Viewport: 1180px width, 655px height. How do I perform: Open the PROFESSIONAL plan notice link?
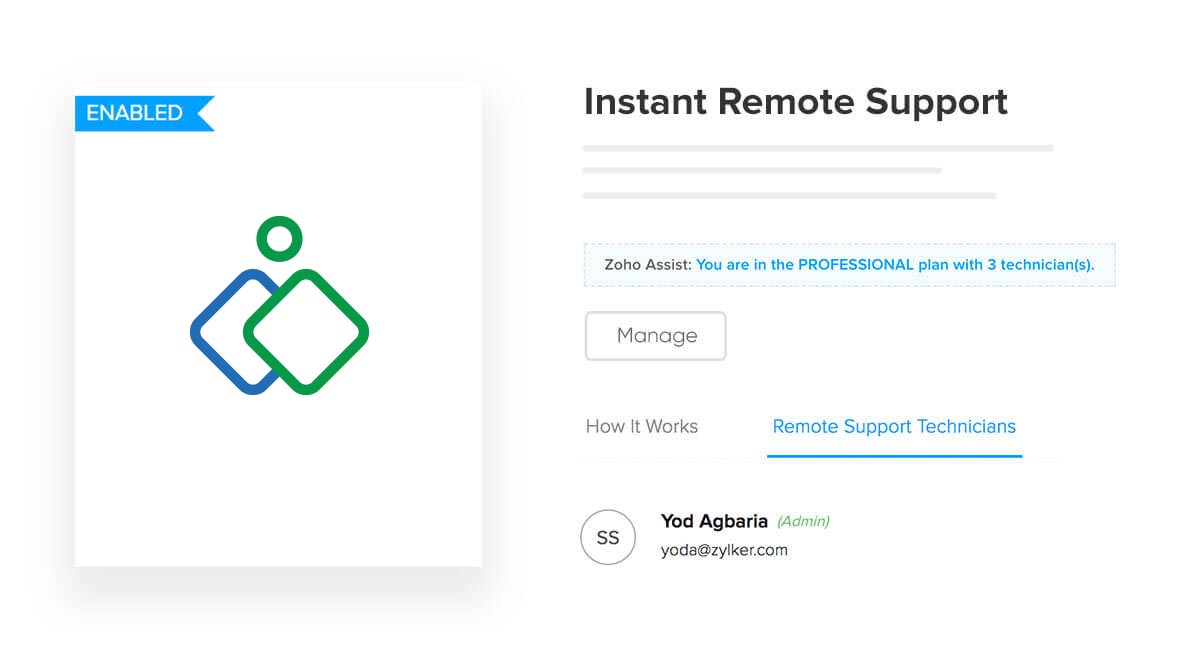tap(895, 264)
